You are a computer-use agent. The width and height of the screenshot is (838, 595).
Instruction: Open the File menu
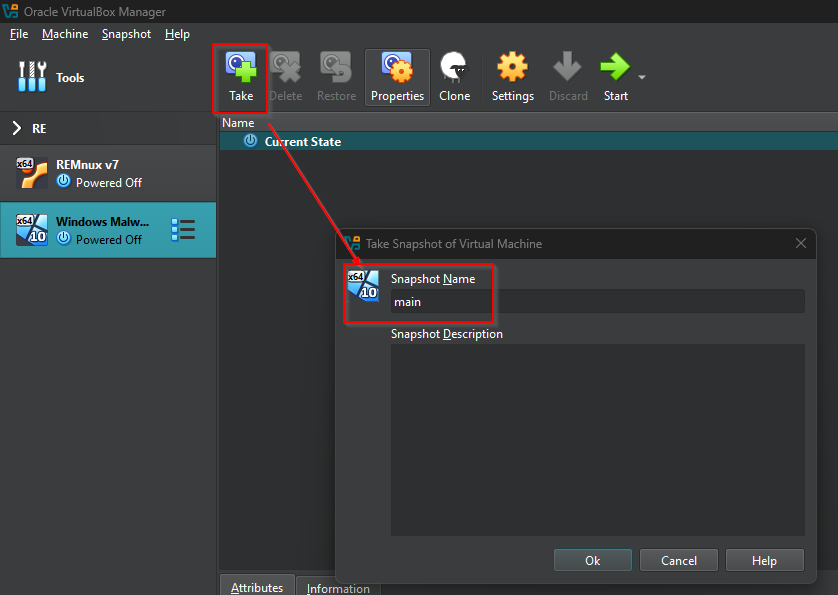[x=19, y=34]
